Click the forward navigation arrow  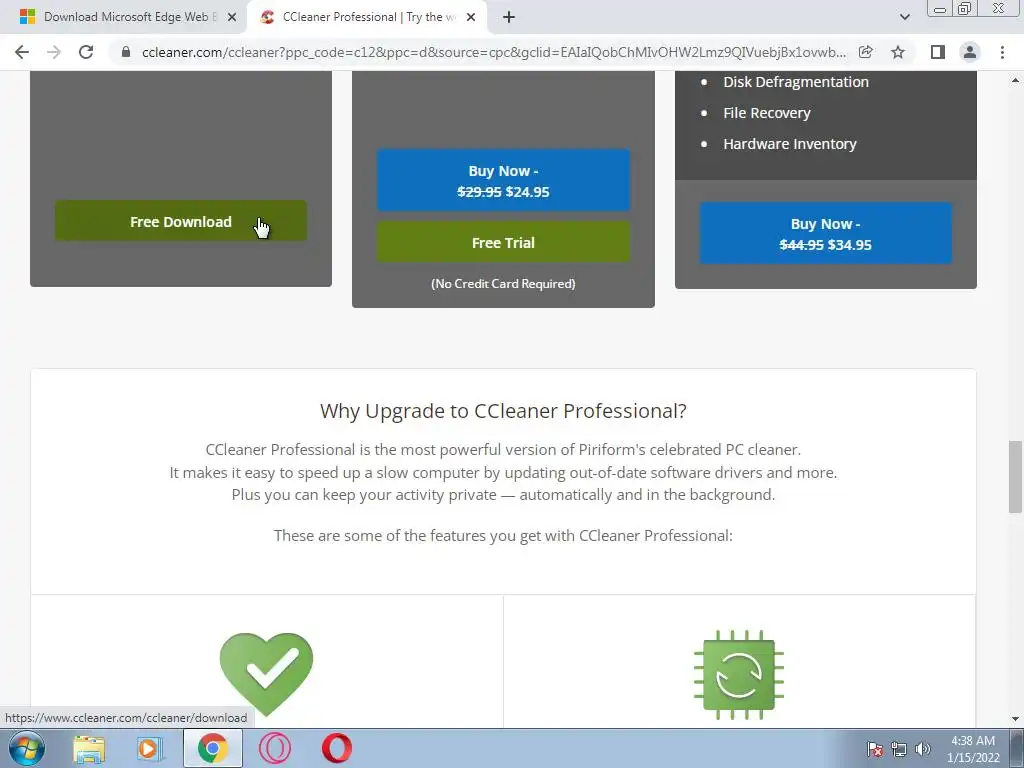[54, 52]
